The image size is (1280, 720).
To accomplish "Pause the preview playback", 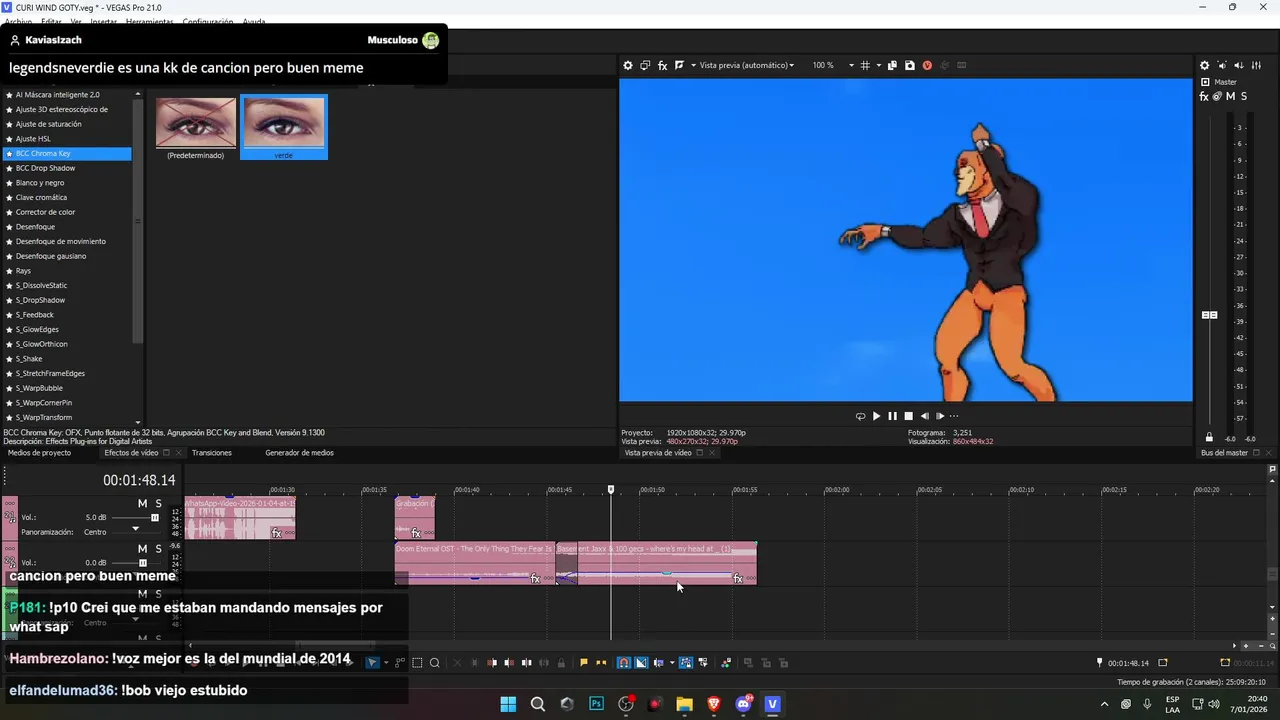I will point(892,416).
